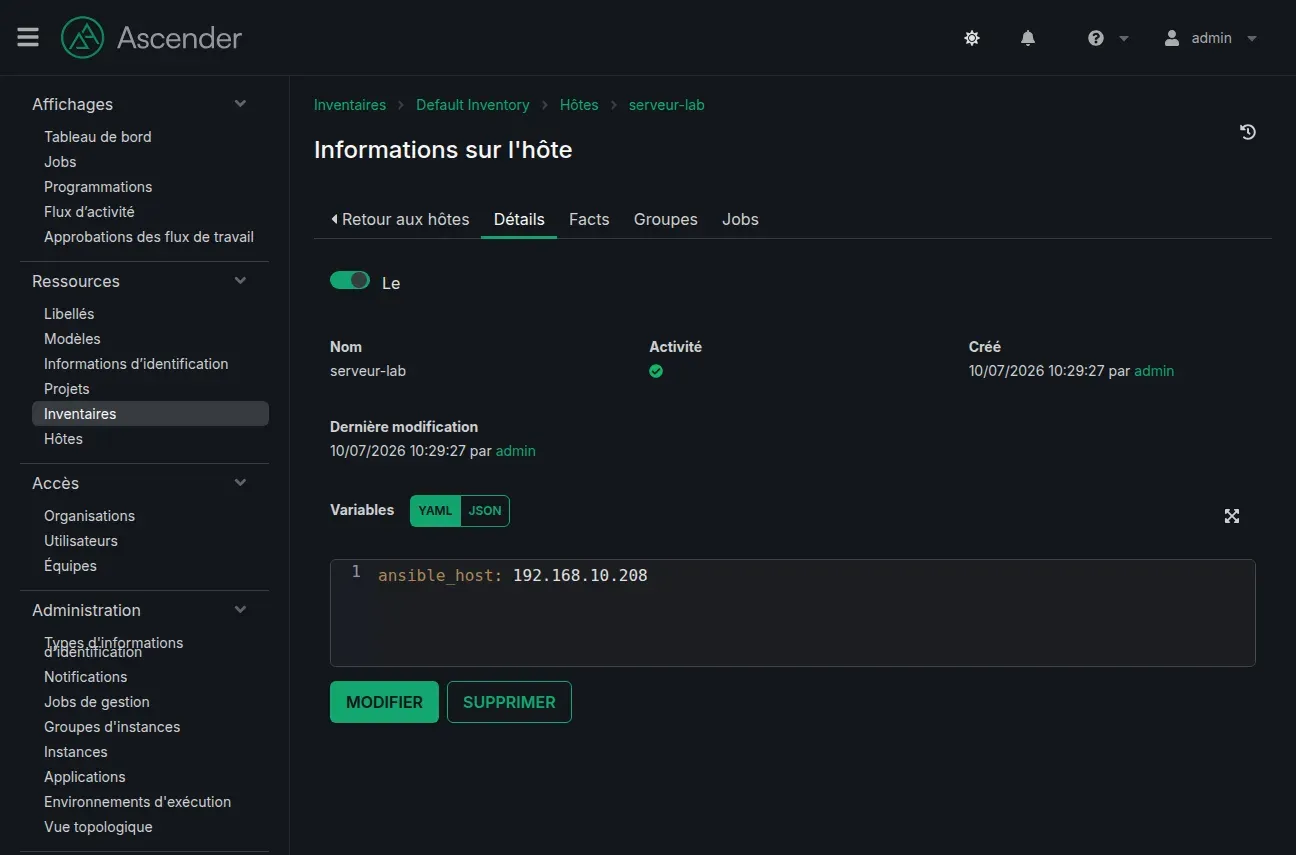Screen dimensions: 1296x855
Task: Click the serveur-lab name value
Action: point(368,371)
